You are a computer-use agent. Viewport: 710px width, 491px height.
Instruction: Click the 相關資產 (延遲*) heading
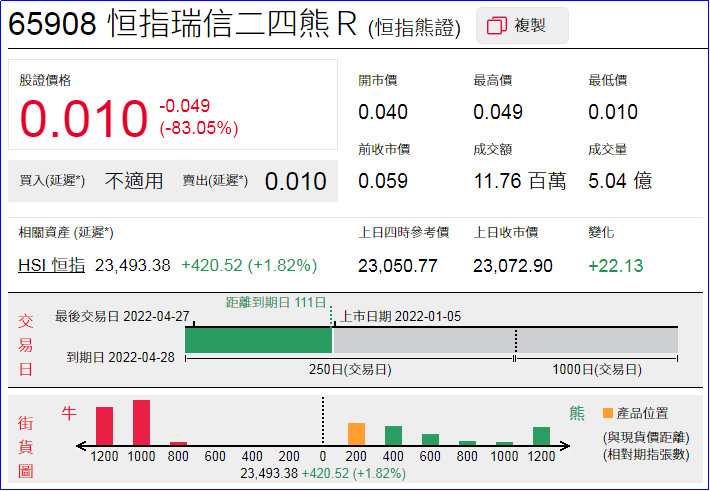click(x=66, y=232)
